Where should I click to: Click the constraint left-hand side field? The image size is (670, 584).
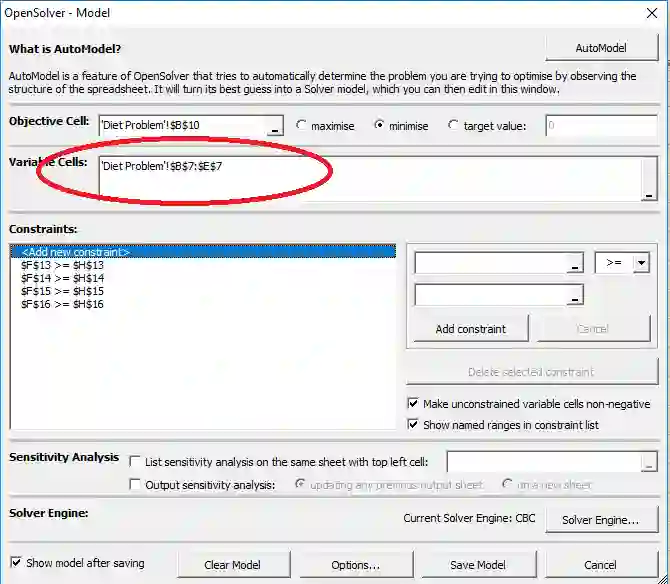pyautogui.click(x=491, y=263)
